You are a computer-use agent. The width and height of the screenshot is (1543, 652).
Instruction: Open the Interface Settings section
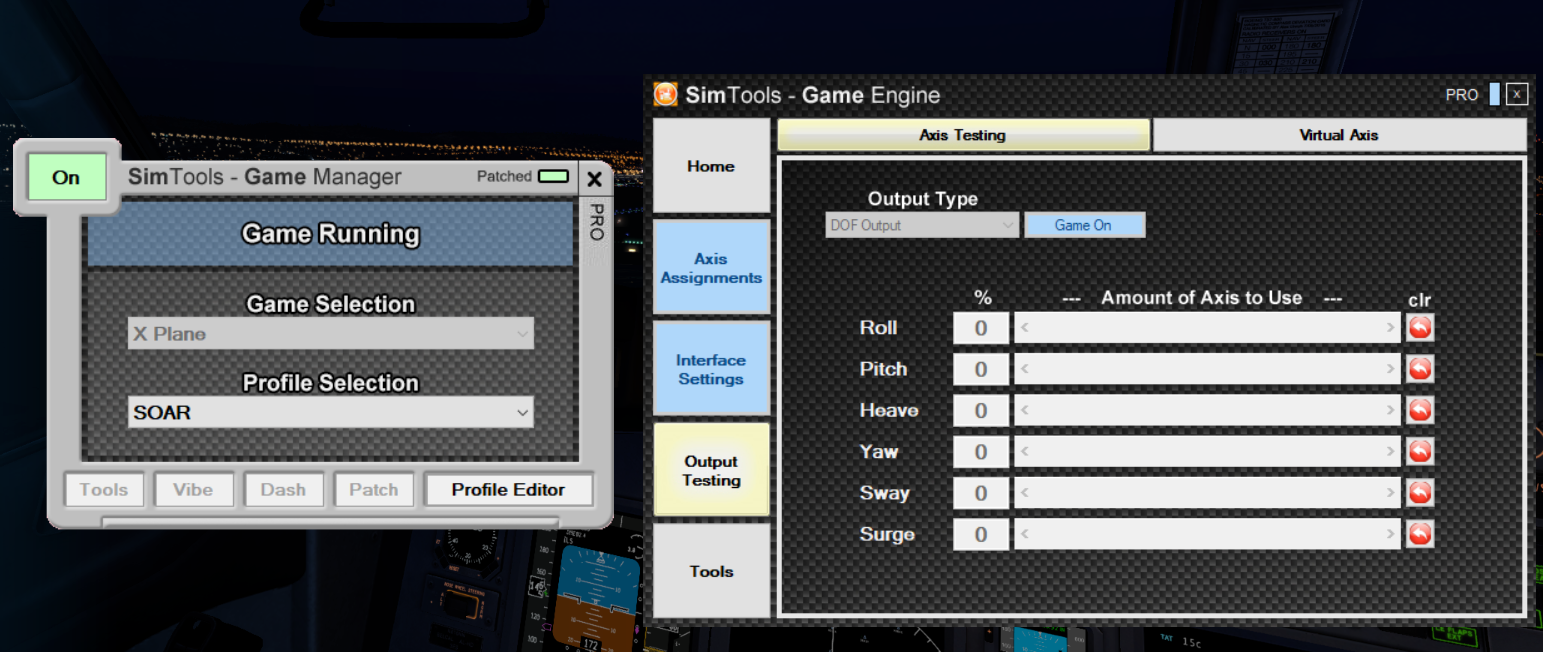click(x=711, y=369)
